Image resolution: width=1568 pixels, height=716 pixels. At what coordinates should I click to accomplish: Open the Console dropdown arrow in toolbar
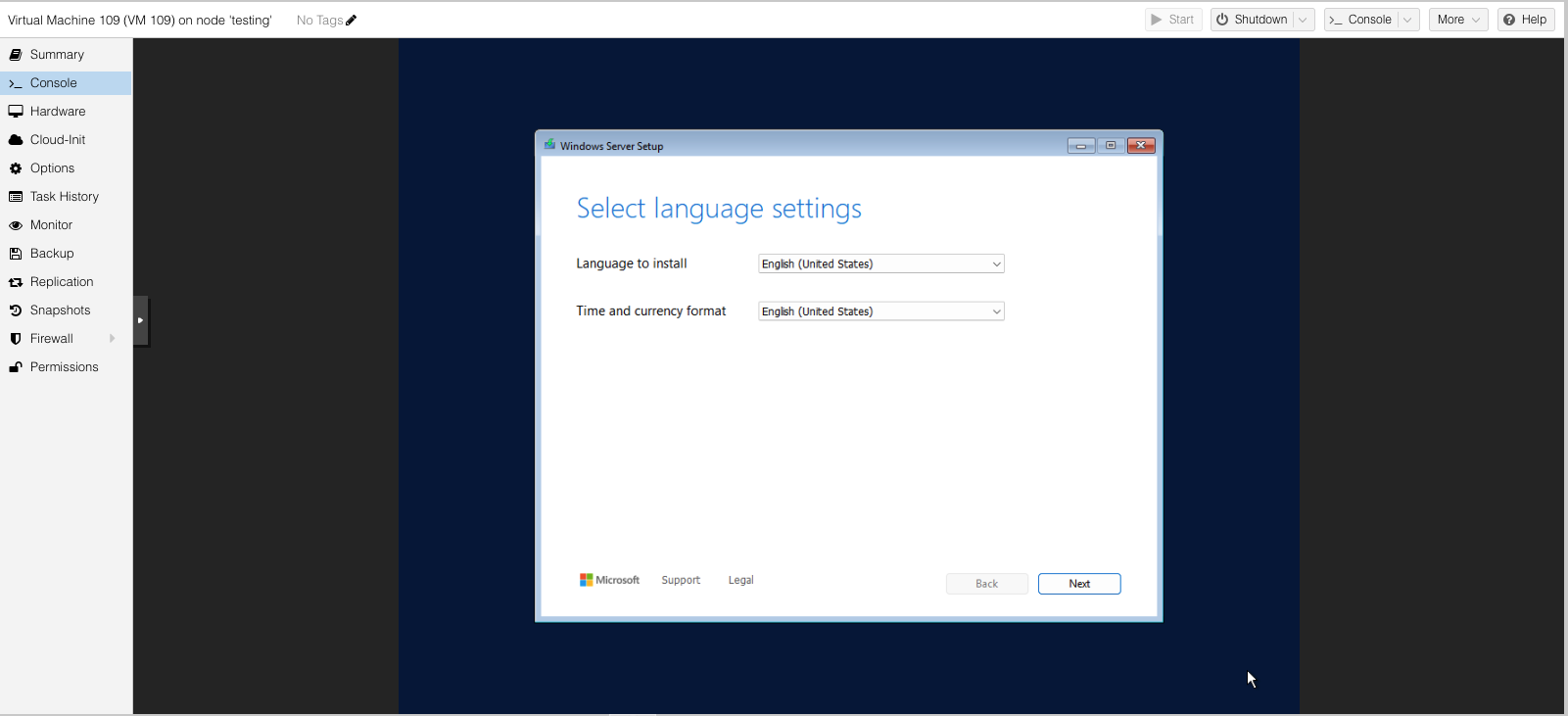1408,20
